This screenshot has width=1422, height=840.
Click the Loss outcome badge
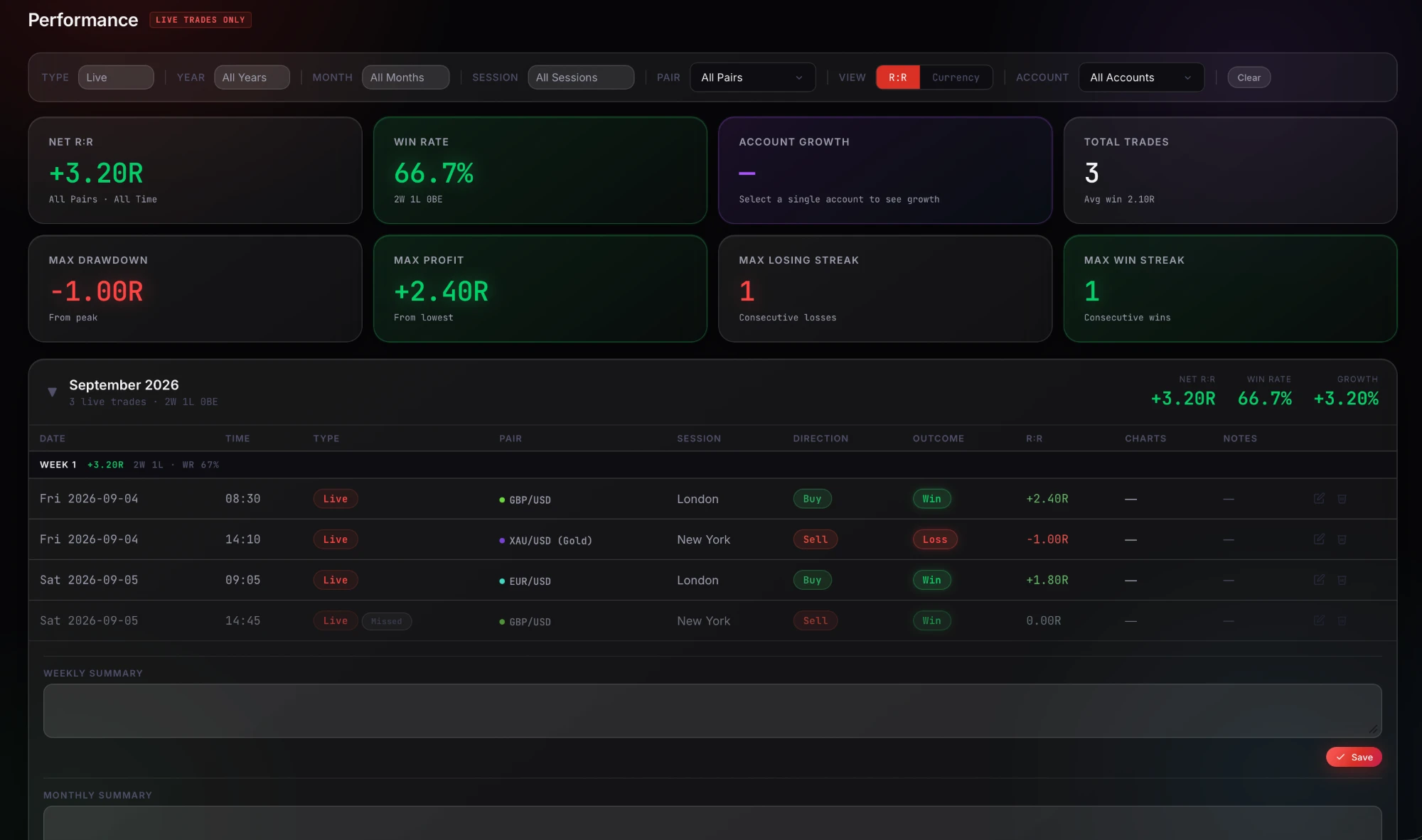(x=935, y=539)
